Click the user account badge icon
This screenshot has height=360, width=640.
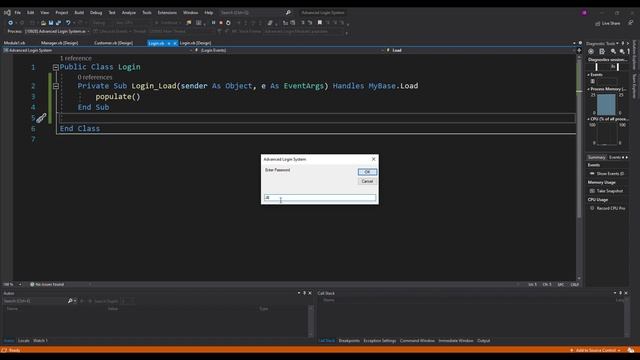pos(584,13)
